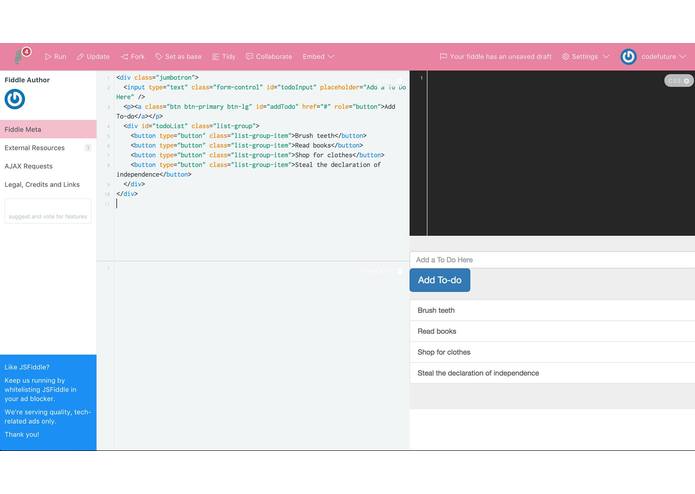Select the Read books list item
This screenshot has width=695, height=494.
click(552, 331)
